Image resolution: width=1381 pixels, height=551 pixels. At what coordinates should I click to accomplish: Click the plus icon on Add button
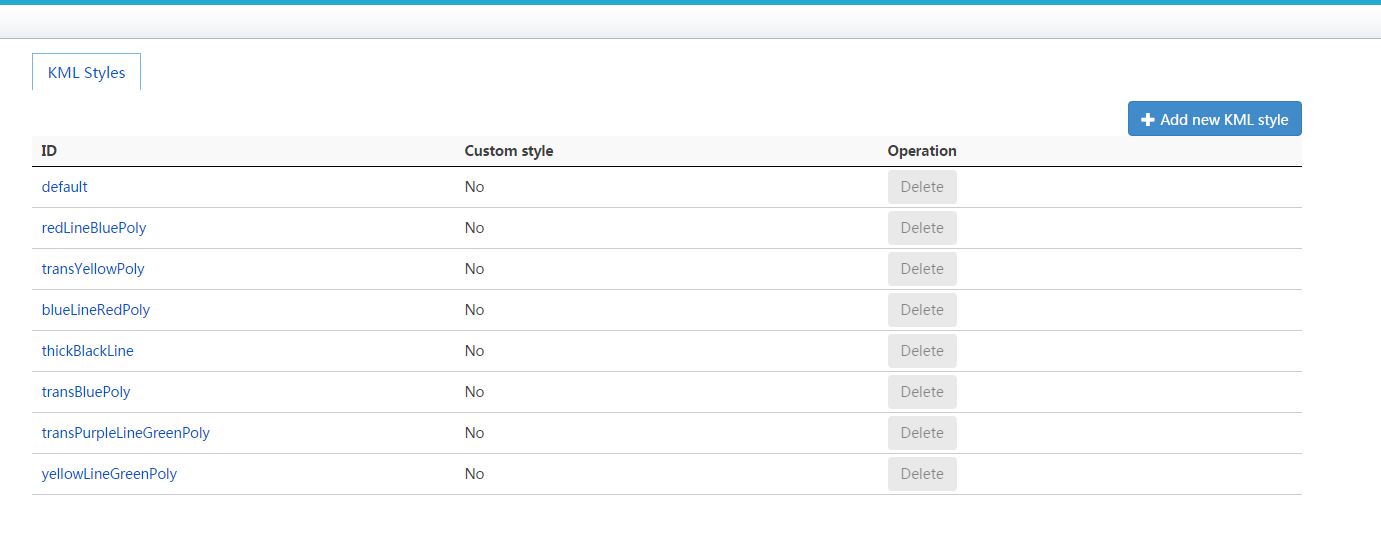1147,120
